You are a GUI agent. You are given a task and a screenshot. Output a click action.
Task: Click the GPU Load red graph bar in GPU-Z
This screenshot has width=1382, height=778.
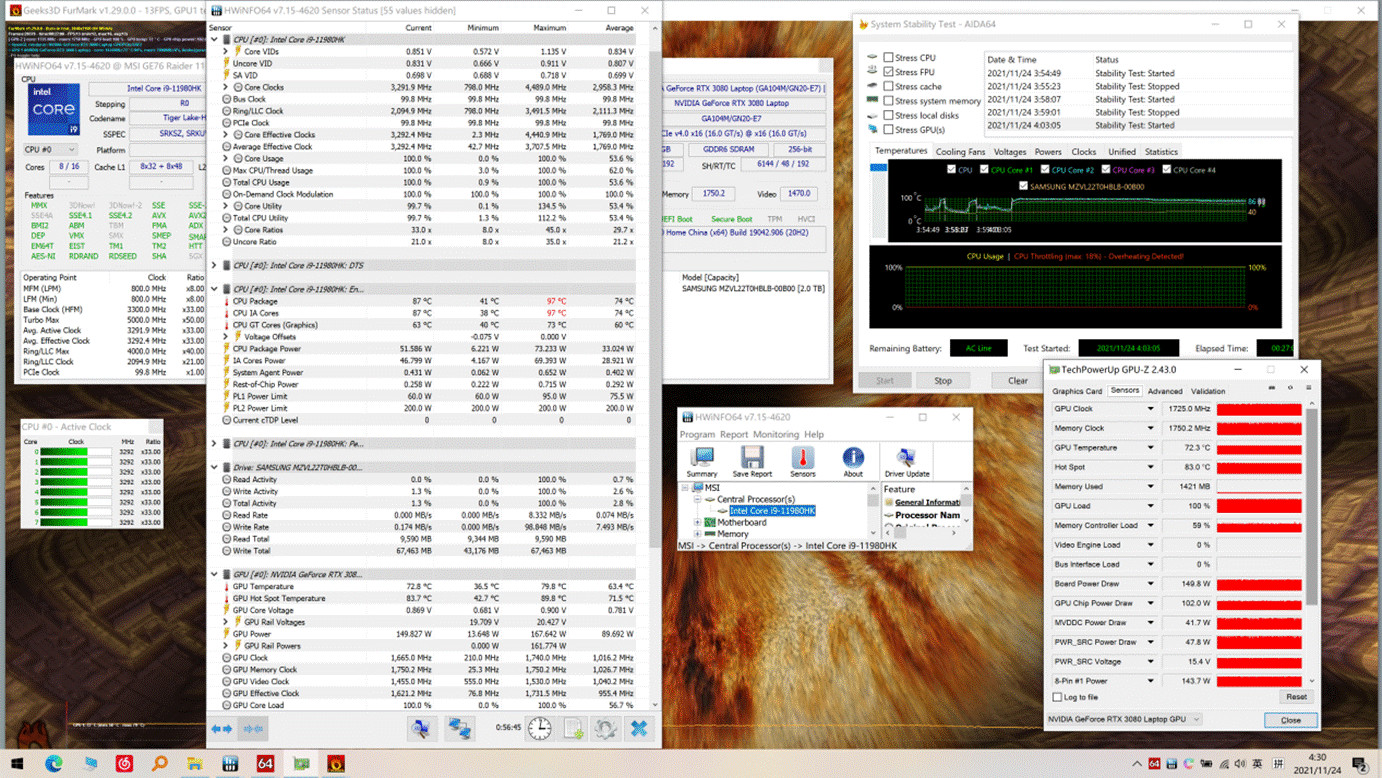coord(1259,506)
